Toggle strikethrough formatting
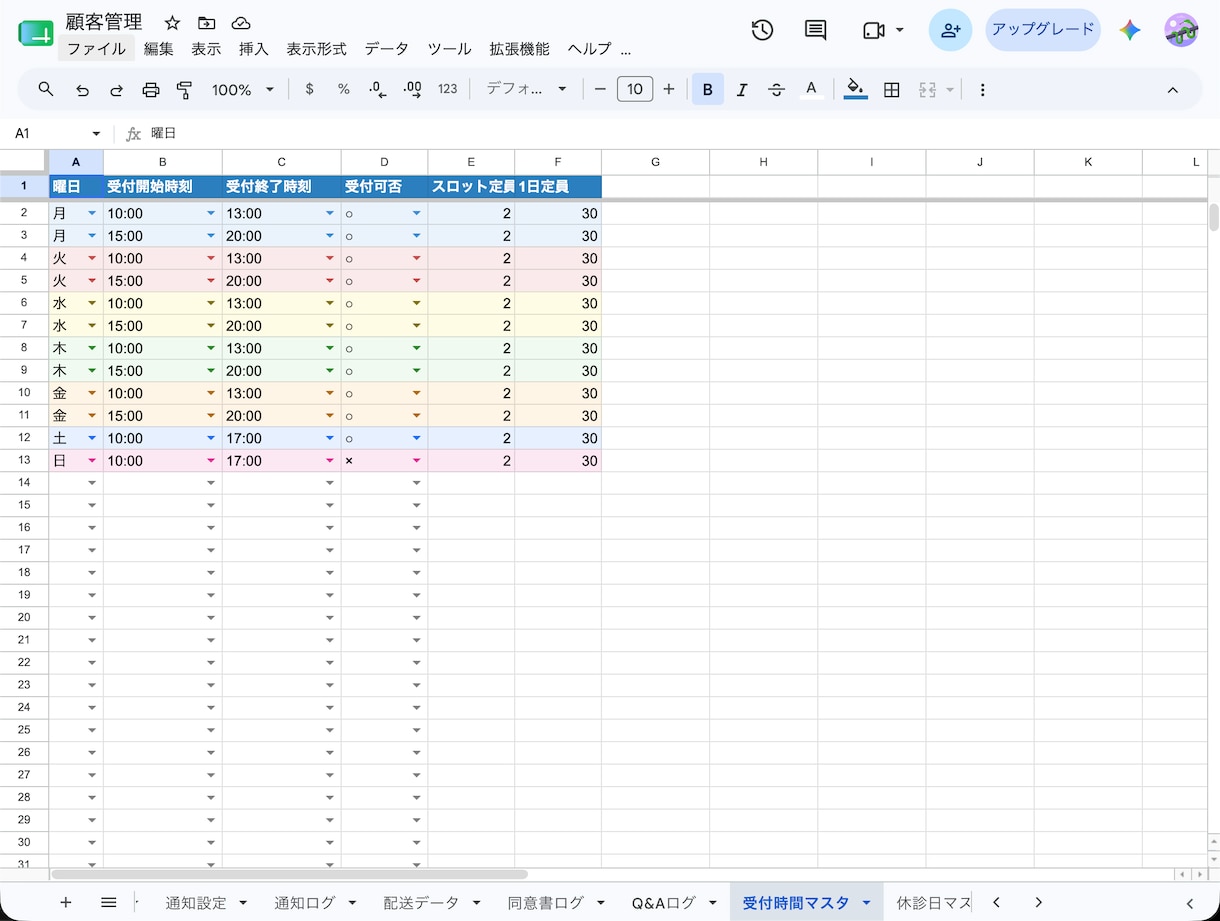The image size is (1220, 921). [776, 89]
